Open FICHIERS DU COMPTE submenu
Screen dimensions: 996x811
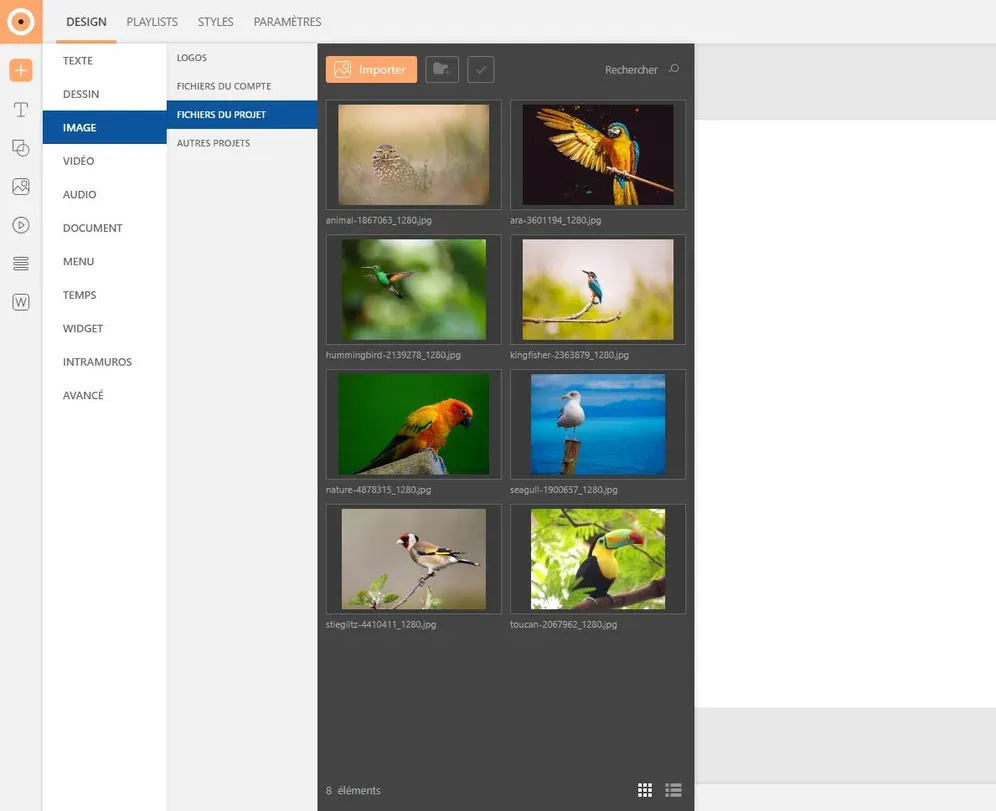(x=224, y=86)
